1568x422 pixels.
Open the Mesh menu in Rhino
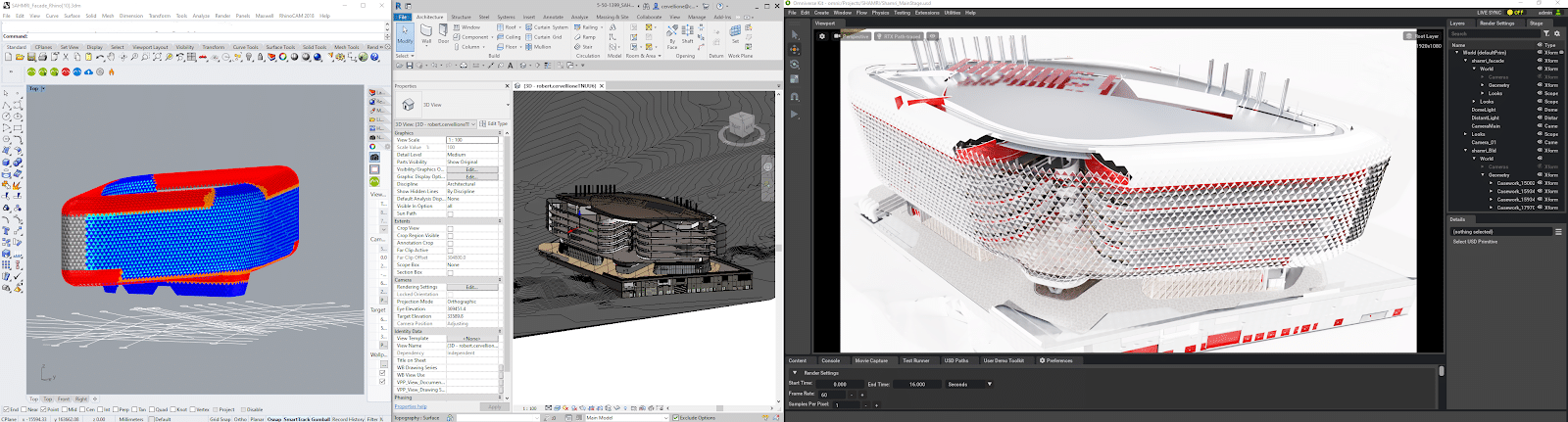point(108,16)
